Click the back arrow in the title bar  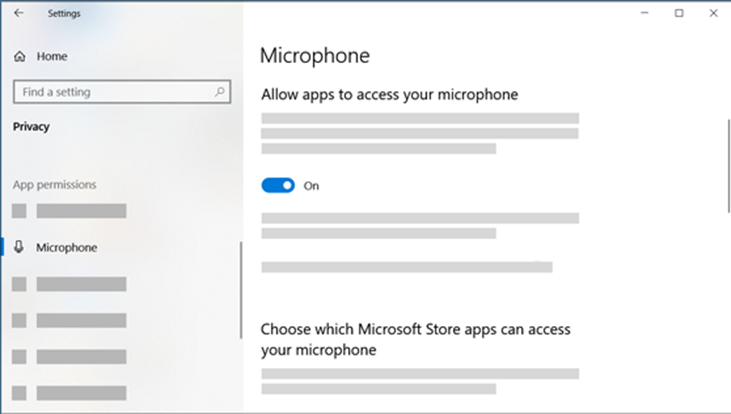point(18,13)
